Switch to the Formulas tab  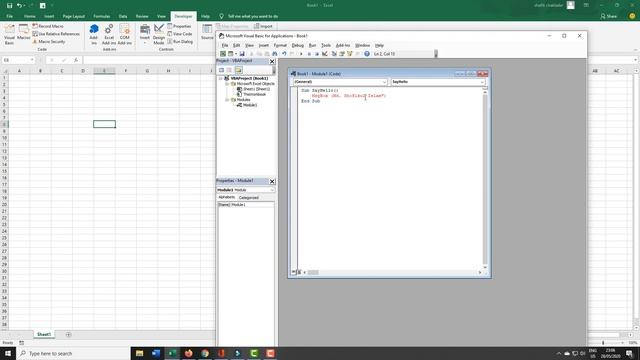(x=102, y=16)
